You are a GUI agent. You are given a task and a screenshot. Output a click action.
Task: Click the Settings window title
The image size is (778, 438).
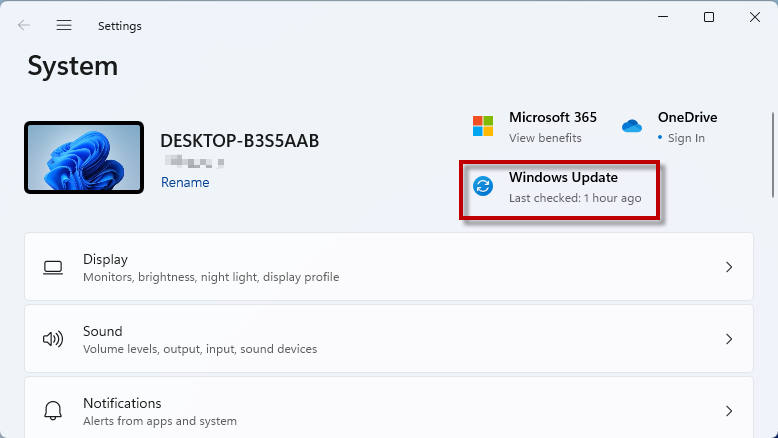tap(120, 26)
